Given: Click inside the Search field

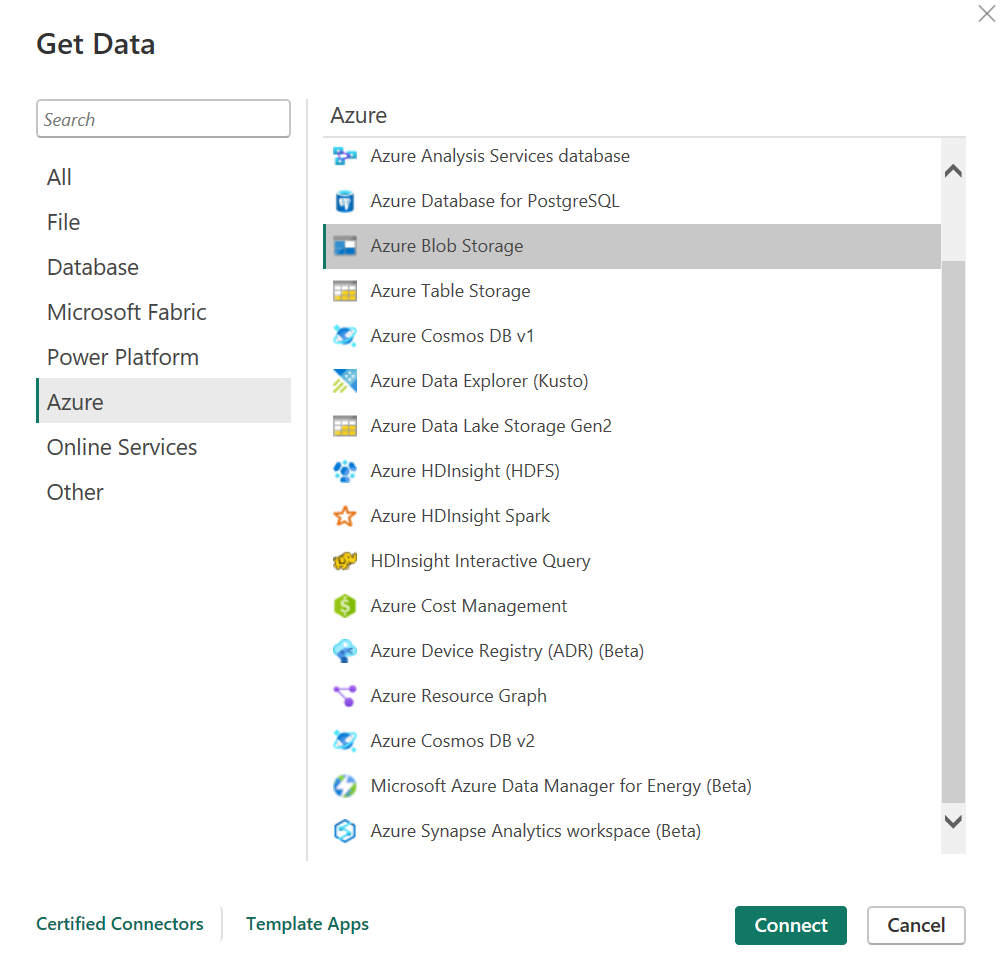Looking at the screenshot, I should [163, 119].
